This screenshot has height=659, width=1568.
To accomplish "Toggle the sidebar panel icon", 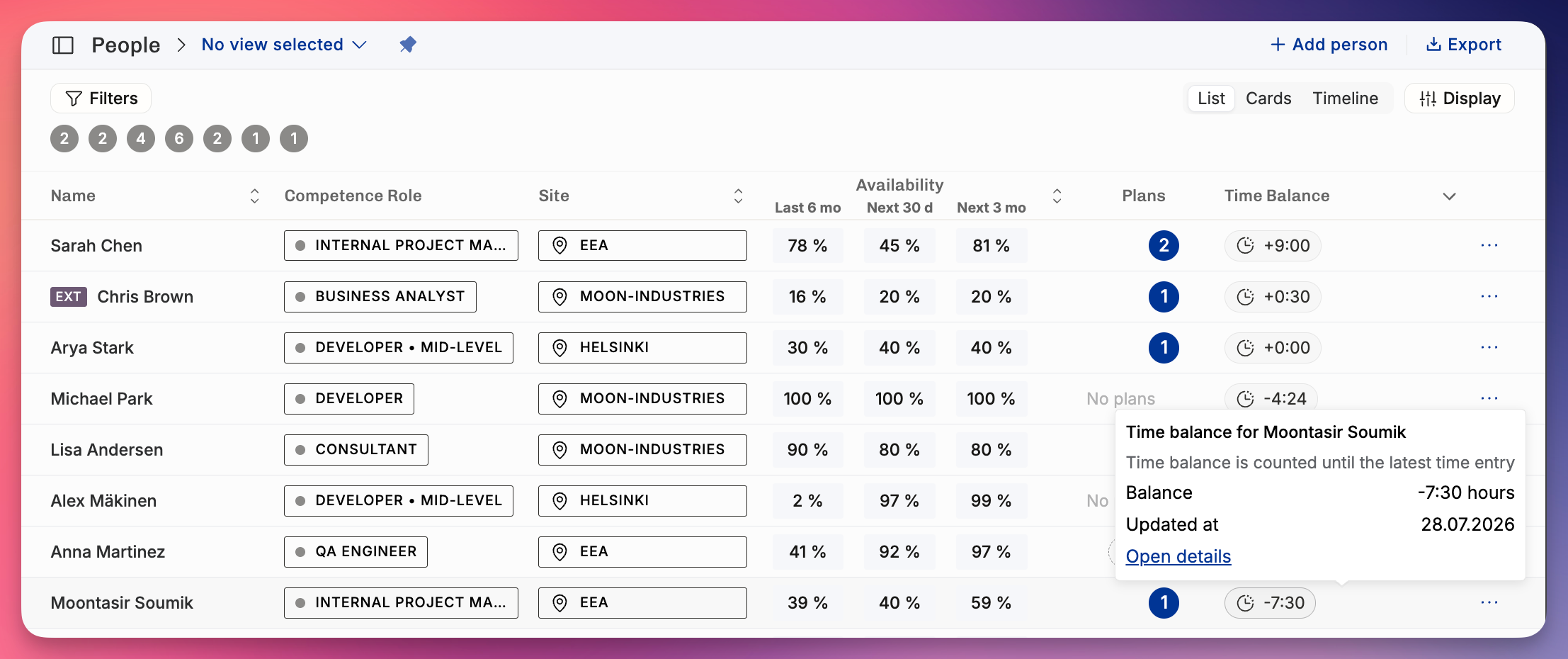I will 63,45.
